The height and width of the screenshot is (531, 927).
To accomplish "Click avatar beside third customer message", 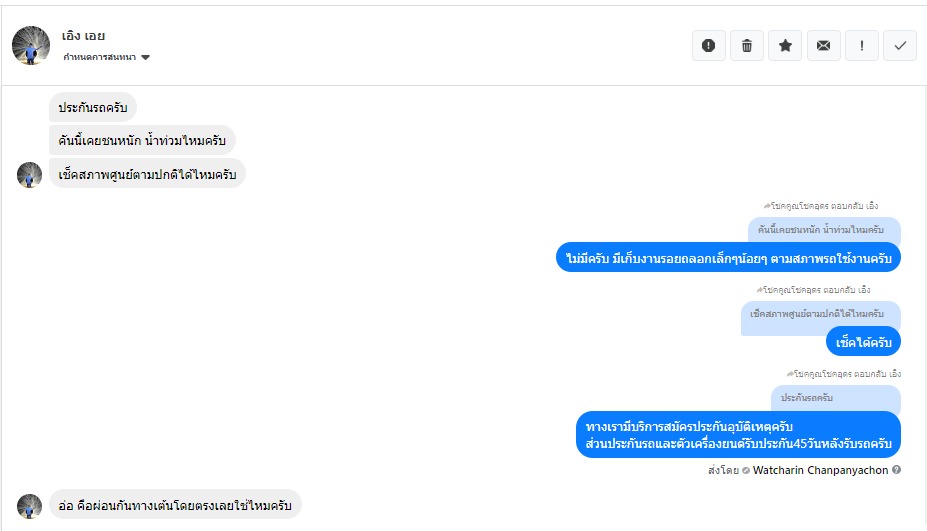I will pos(30,174).
